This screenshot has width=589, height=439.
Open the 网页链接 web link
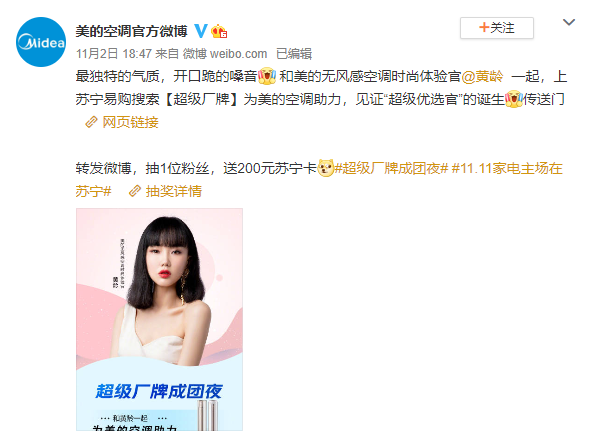pos(130,122)
